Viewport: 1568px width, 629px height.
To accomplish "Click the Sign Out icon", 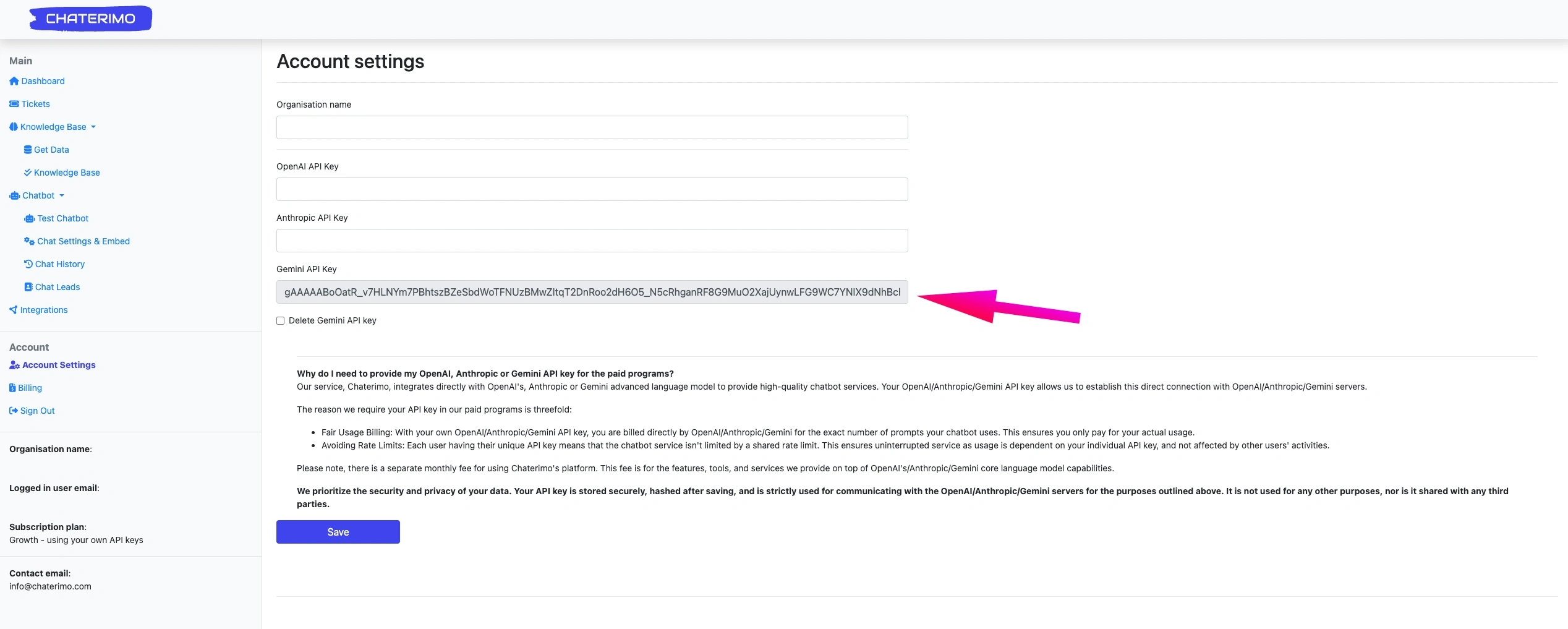I will pos(14,411).
